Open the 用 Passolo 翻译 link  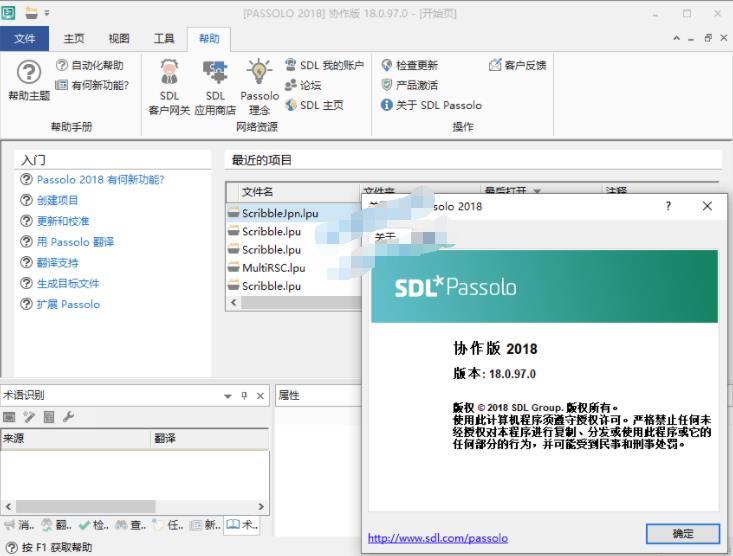coord(75,242)
